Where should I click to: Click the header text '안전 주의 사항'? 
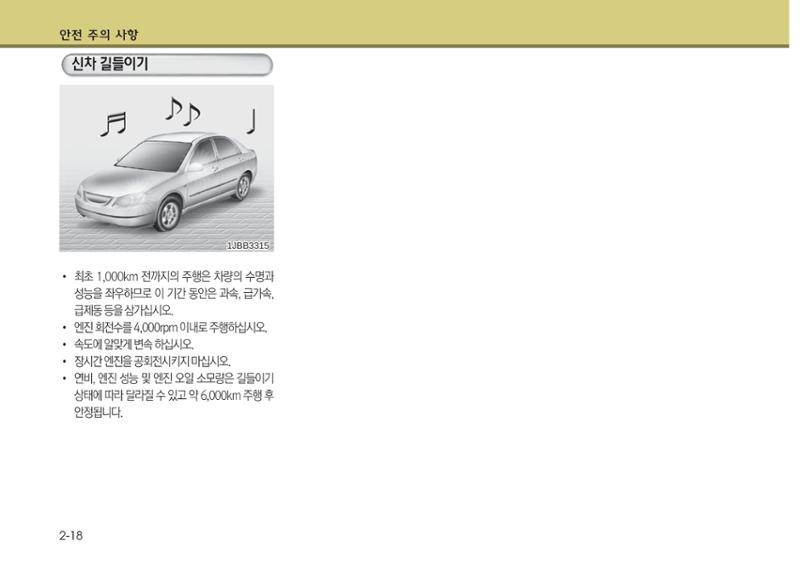click(98, 35)
